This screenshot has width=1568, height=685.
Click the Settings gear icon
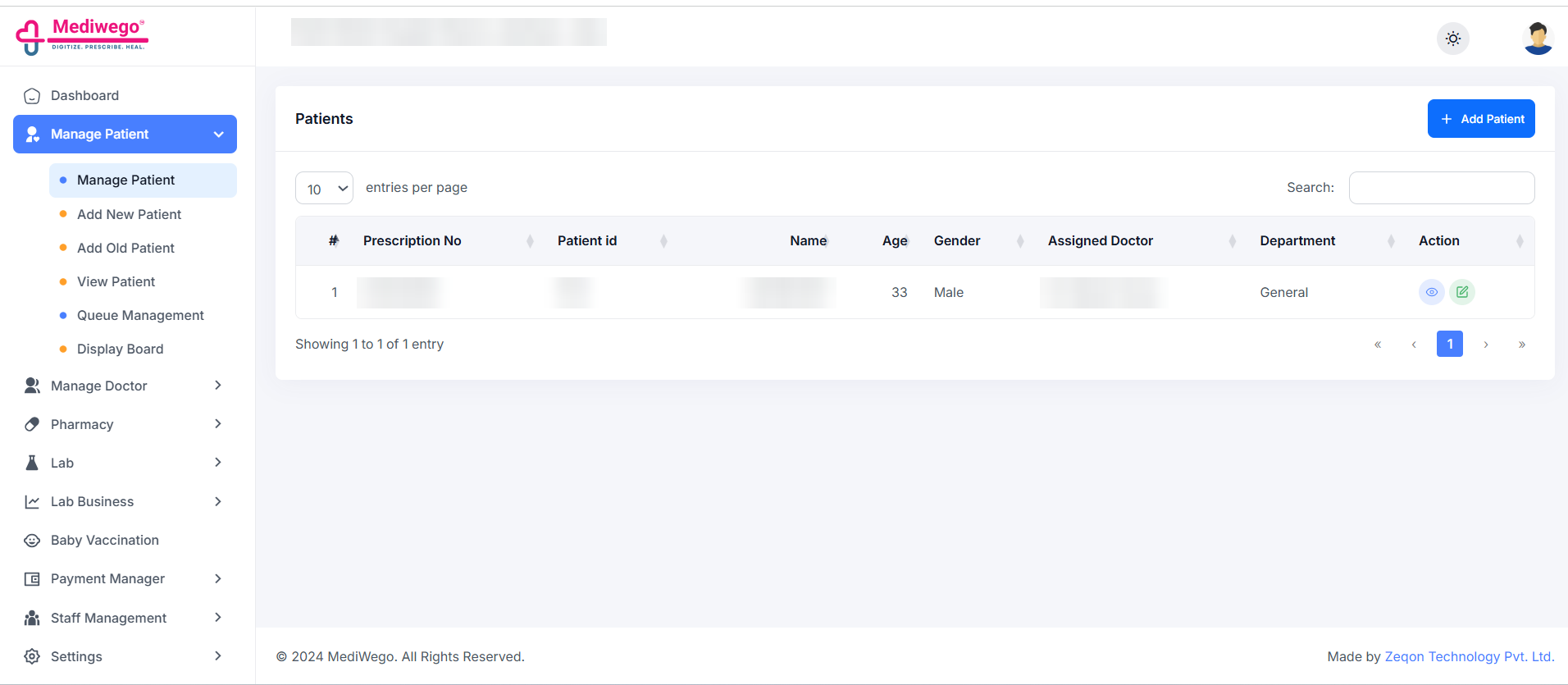point(32,656)
